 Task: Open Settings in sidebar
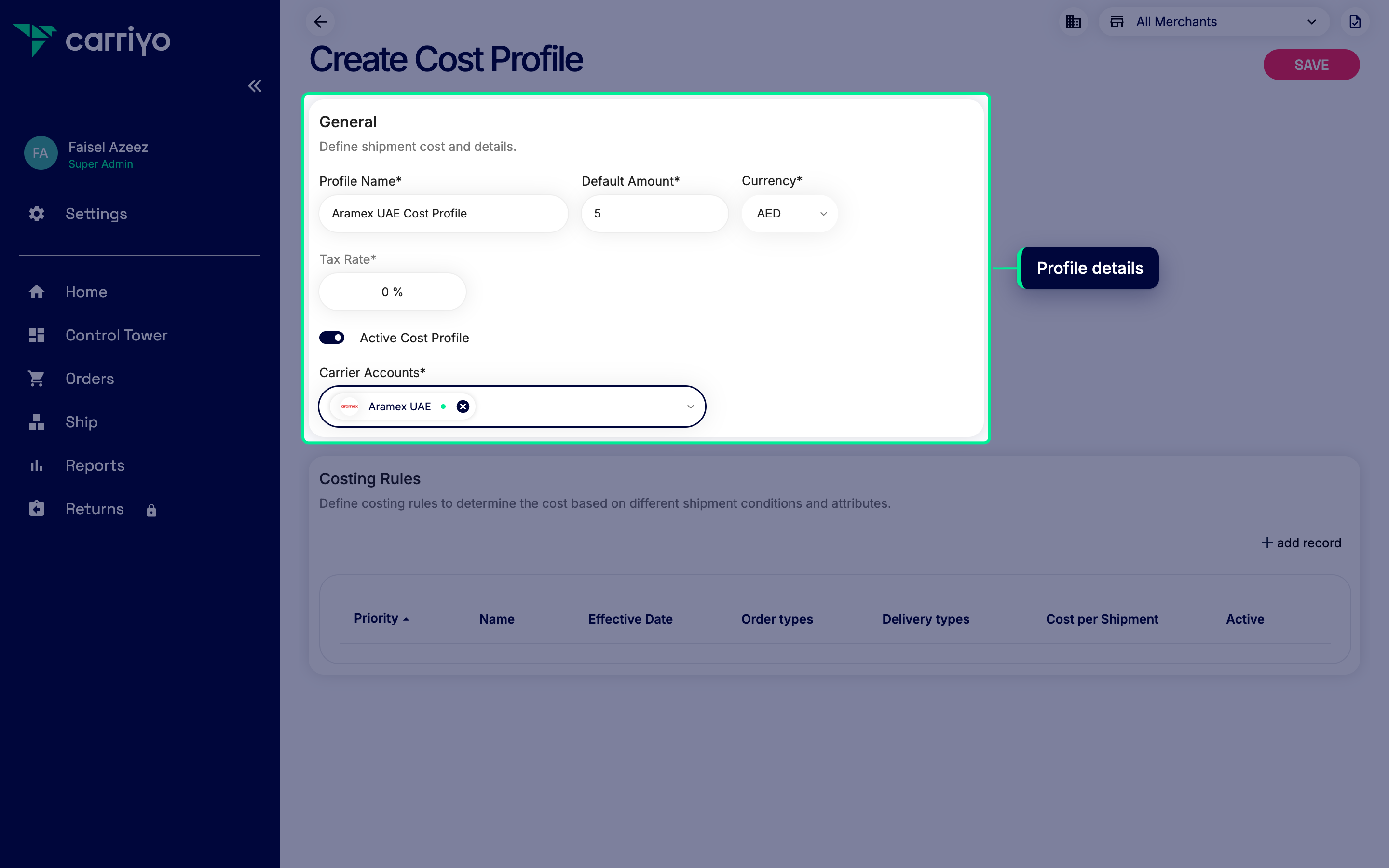[x=96, y=214]
